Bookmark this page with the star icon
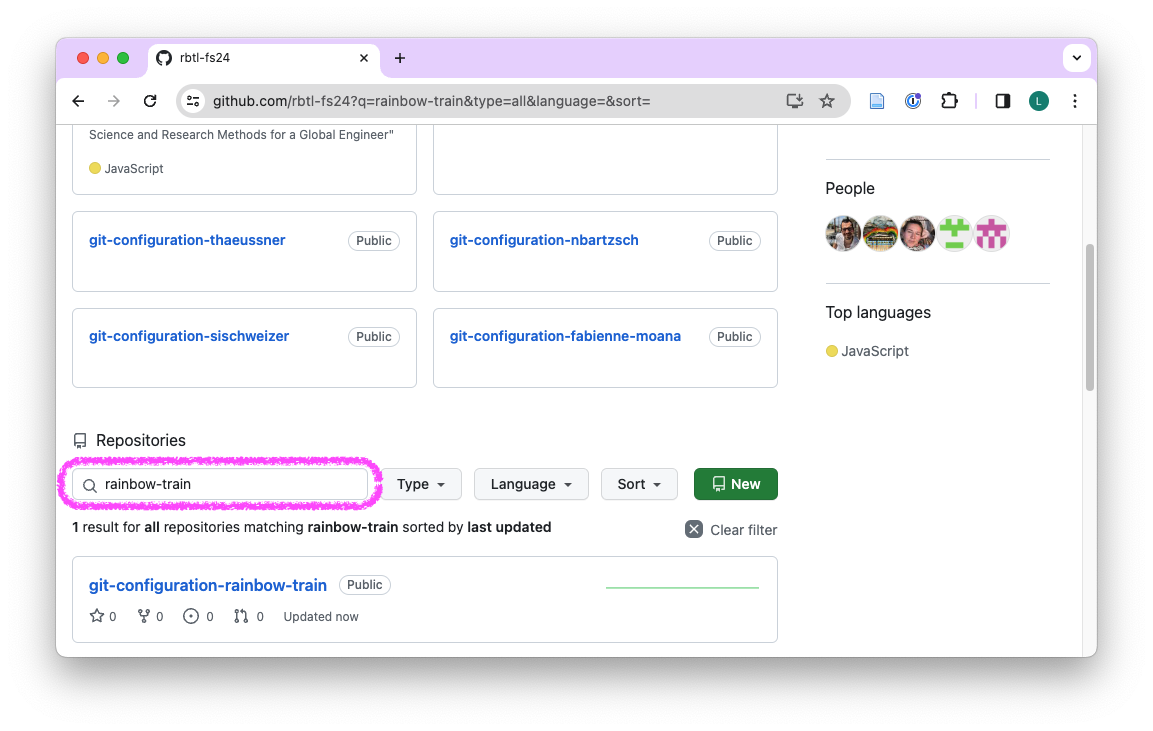This screenshot has height=731, width=1153. pyautogui.click(x=827, y=101)
